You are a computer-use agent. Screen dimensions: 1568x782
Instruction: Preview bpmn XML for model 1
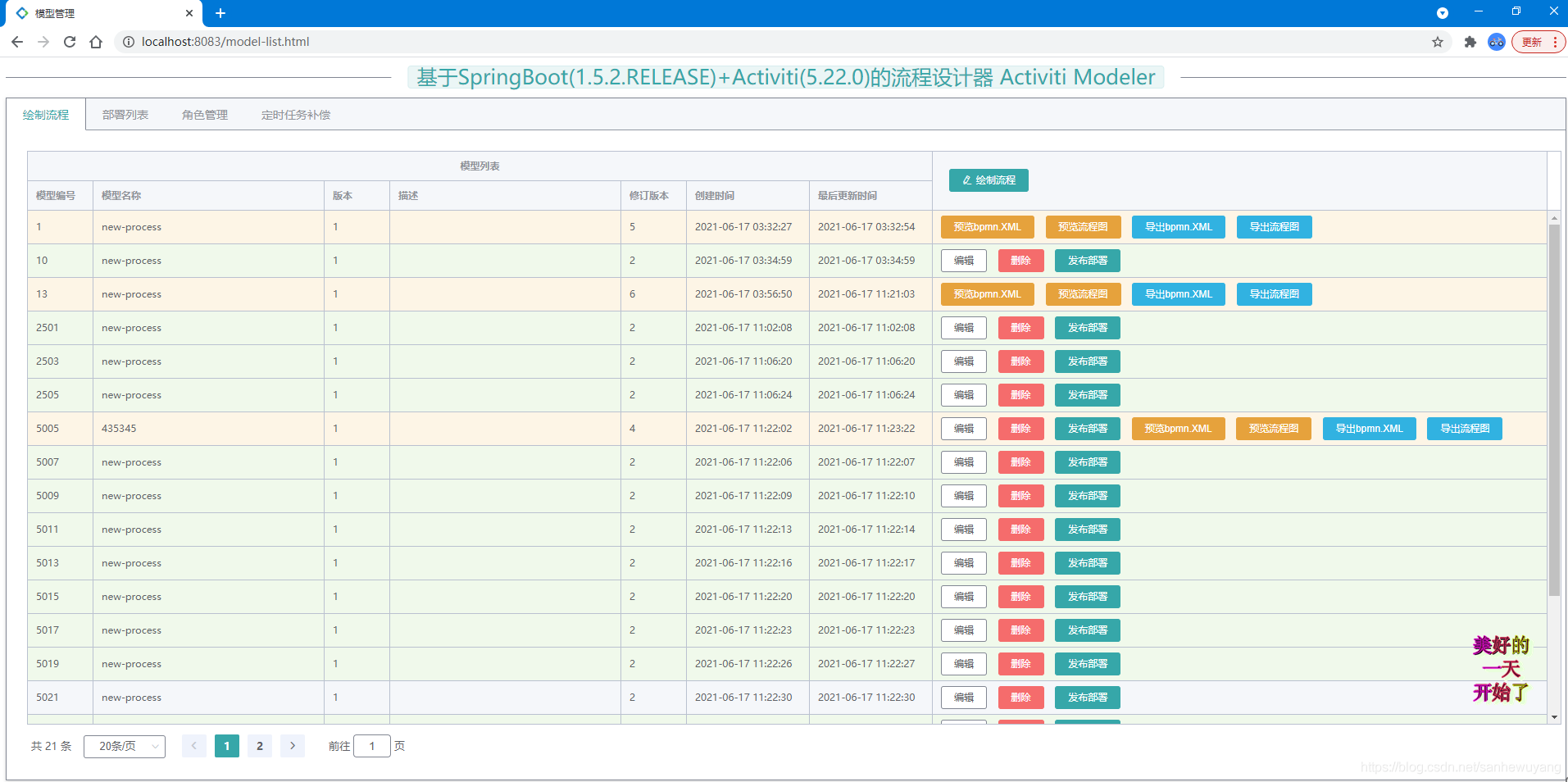coord(987,227)
